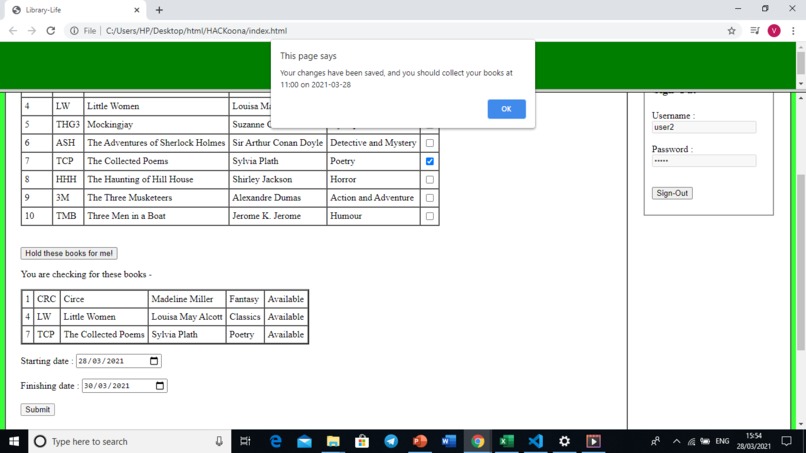
Task: Open Mail app from taskbar
Action: [304, 441]
